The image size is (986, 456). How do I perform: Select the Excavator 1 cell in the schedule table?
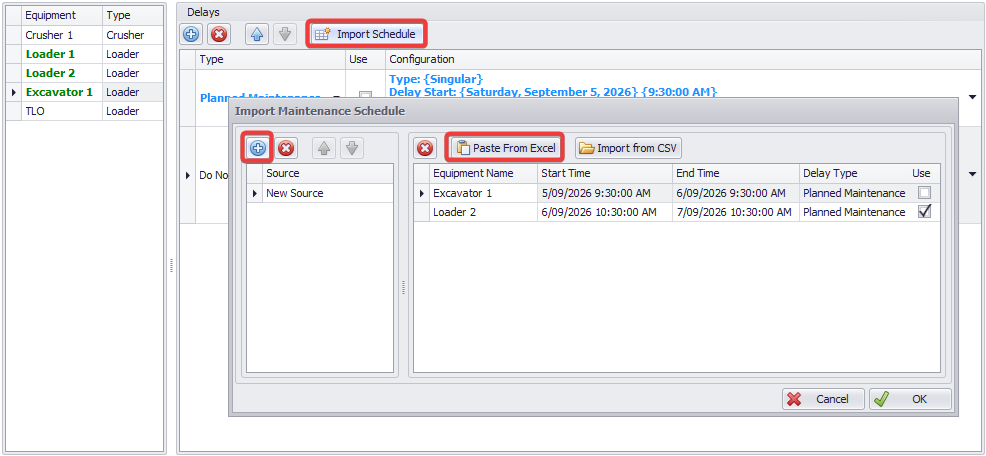[x=483, y=193]
